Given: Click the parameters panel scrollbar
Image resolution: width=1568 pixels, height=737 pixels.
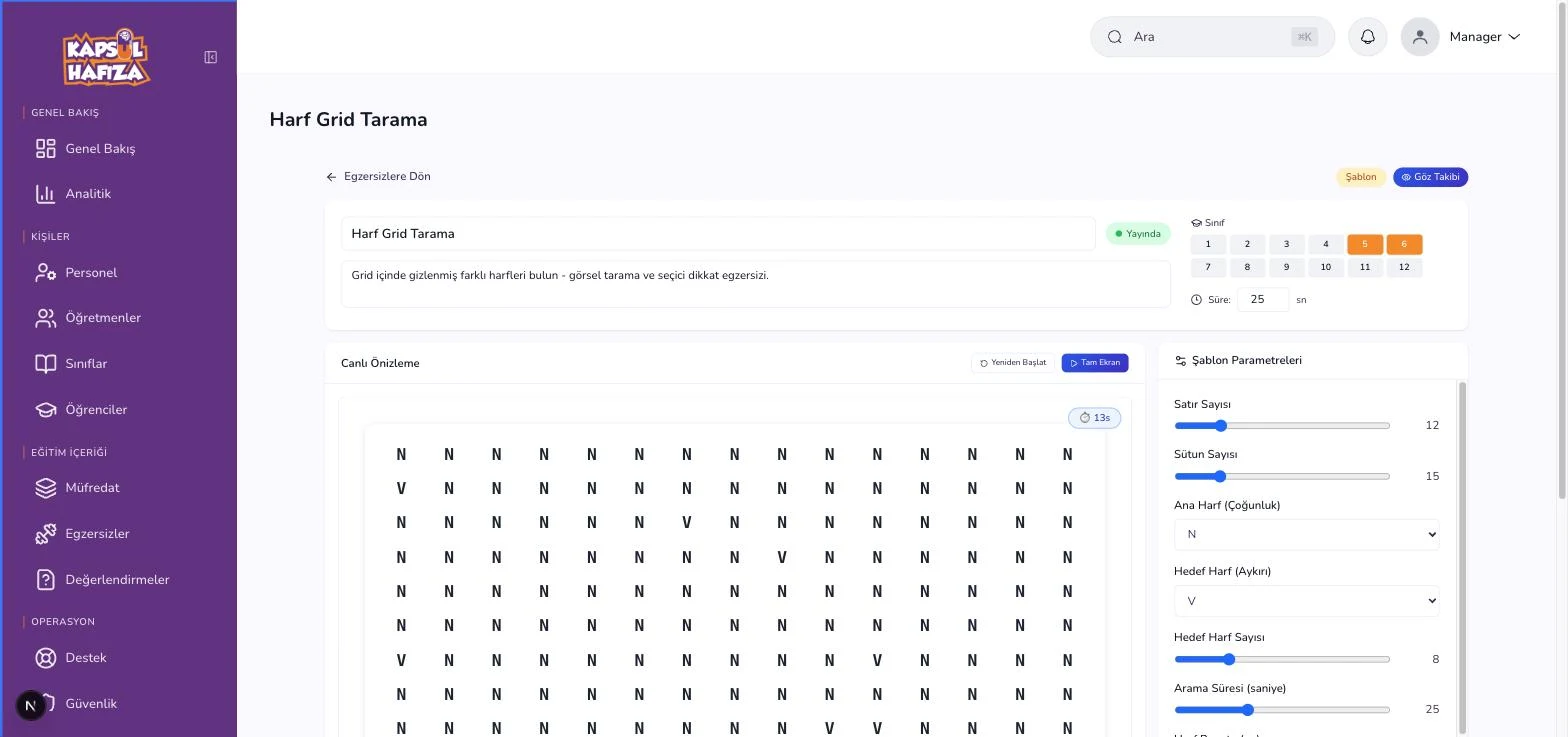Looking at the screenshot, I should pos(1463,557).
